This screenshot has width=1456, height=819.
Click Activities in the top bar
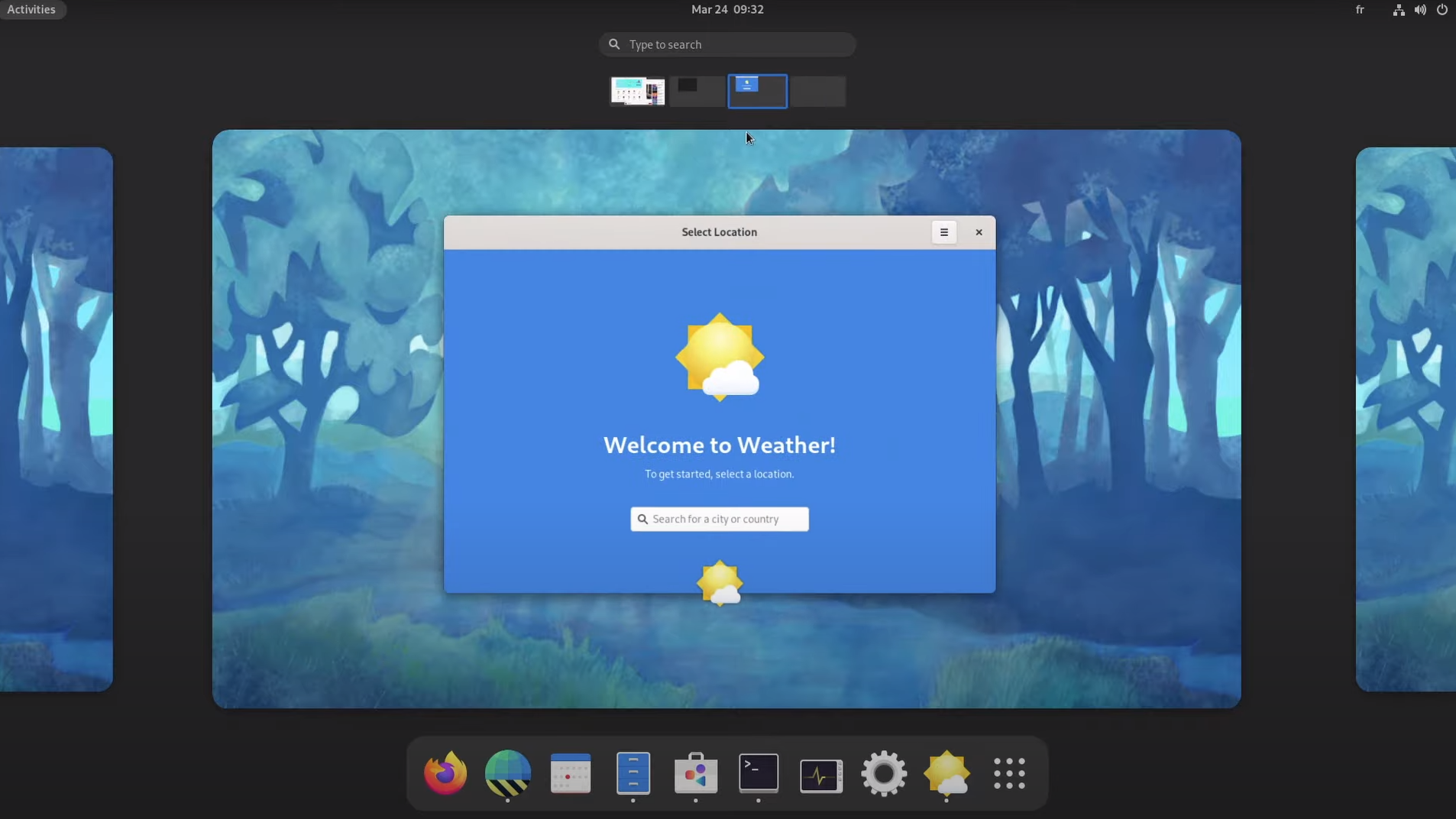pyautogui.click(x=31, y=9)
